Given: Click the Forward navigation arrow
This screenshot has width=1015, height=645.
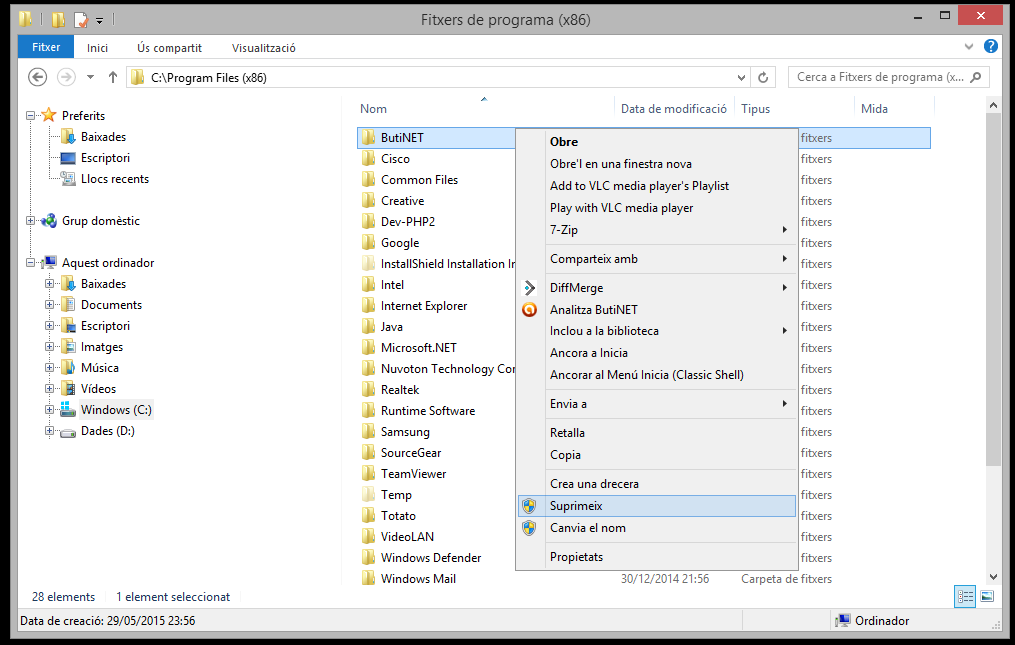Looking at the screenshot, I should [x=66, y=77].
